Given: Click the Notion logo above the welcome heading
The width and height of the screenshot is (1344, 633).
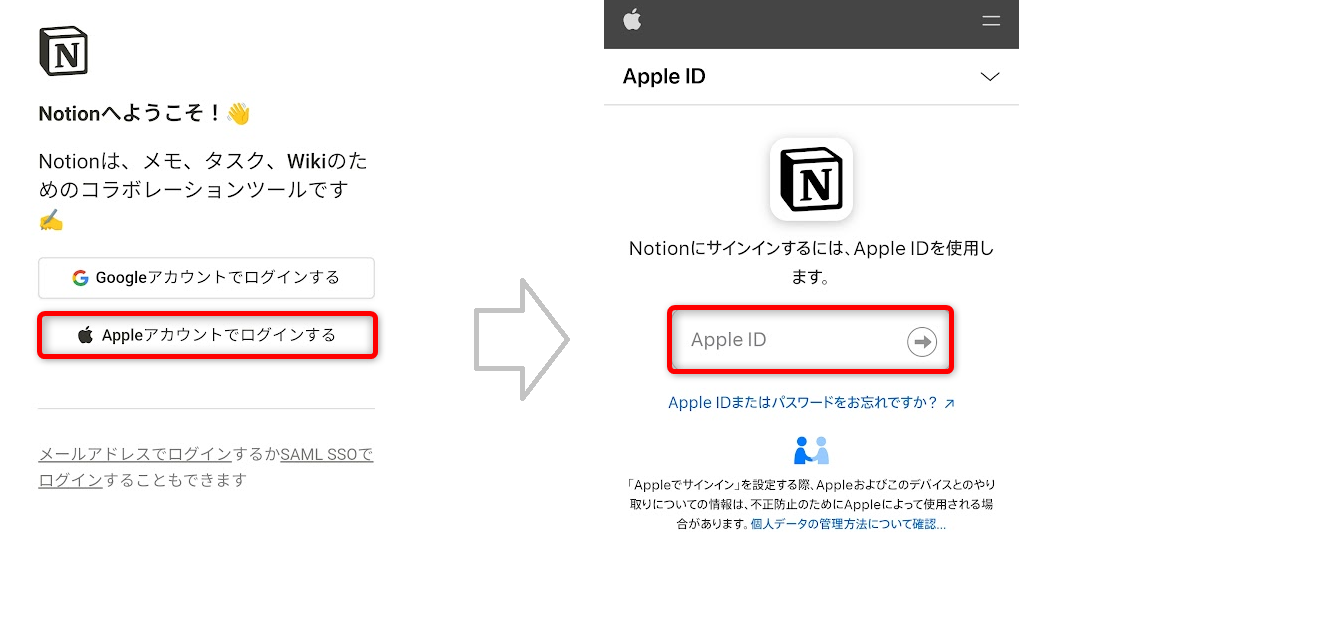Looking at the screenshot, I should [63, 51].
